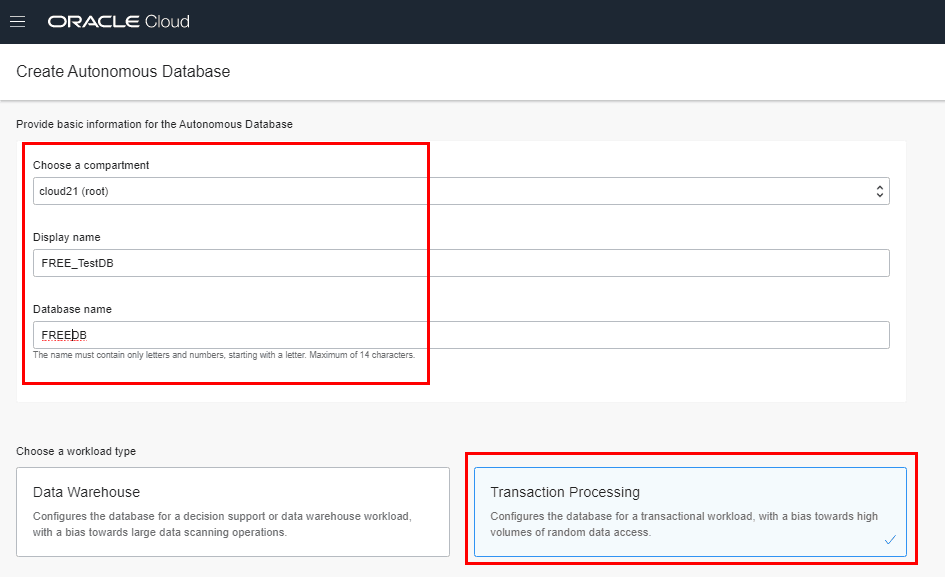Click the checkmark on Transaction Processing card
The image size is (945, 577).
point(890,540)
